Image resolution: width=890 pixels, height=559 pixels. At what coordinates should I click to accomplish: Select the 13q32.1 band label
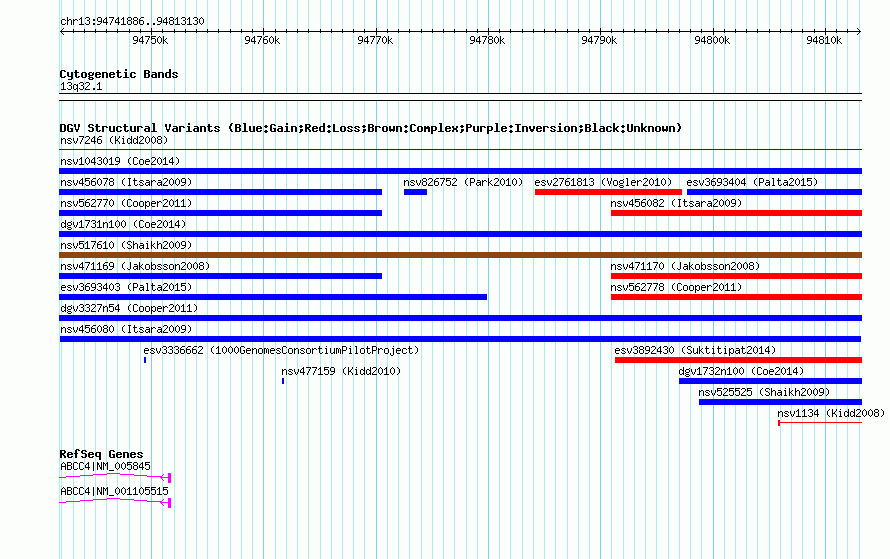point(81,86)
